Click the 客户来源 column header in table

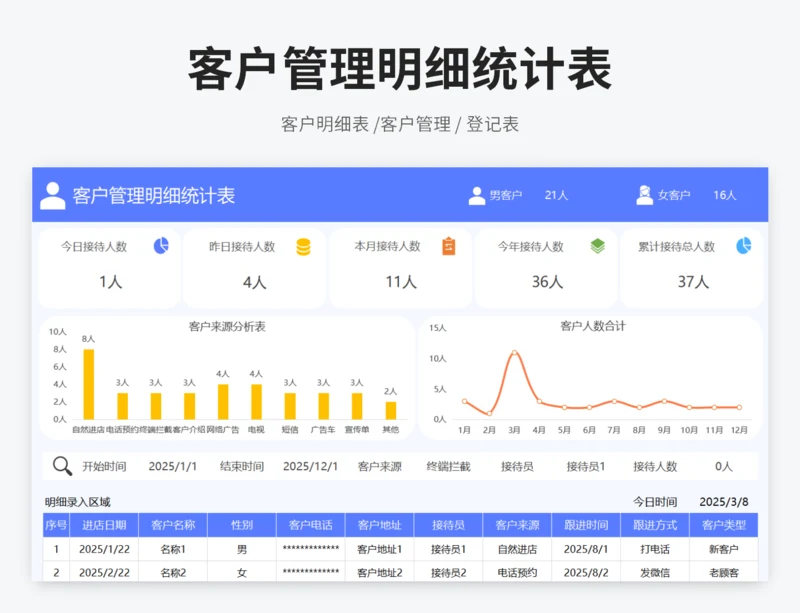517,525
